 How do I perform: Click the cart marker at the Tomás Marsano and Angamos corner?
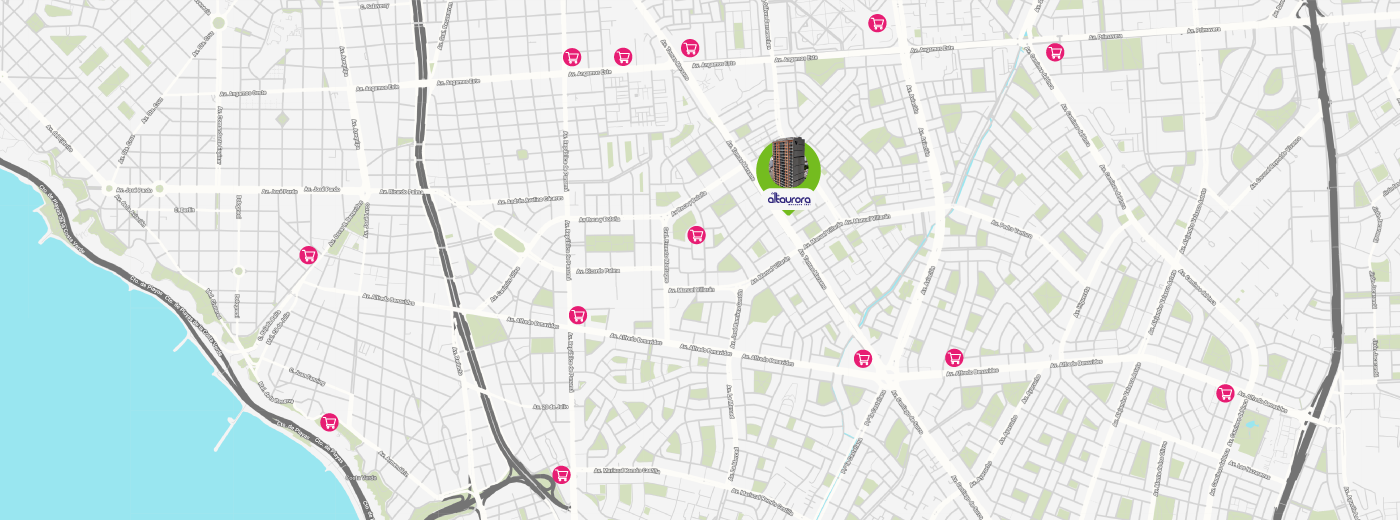pos(690,48)
